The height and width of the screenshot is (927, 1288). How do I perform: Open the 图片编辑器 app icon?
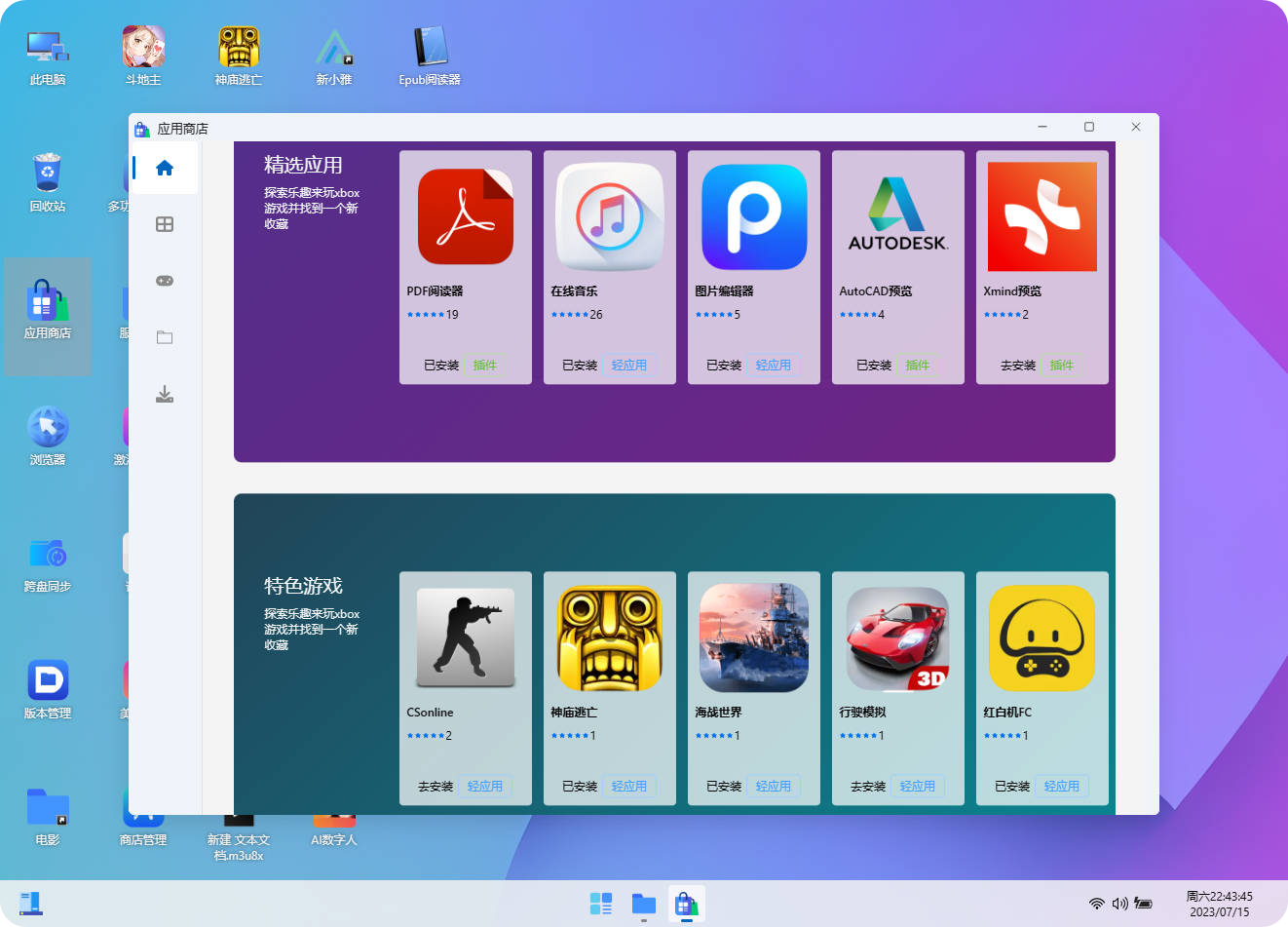click(x=754, y=216)
